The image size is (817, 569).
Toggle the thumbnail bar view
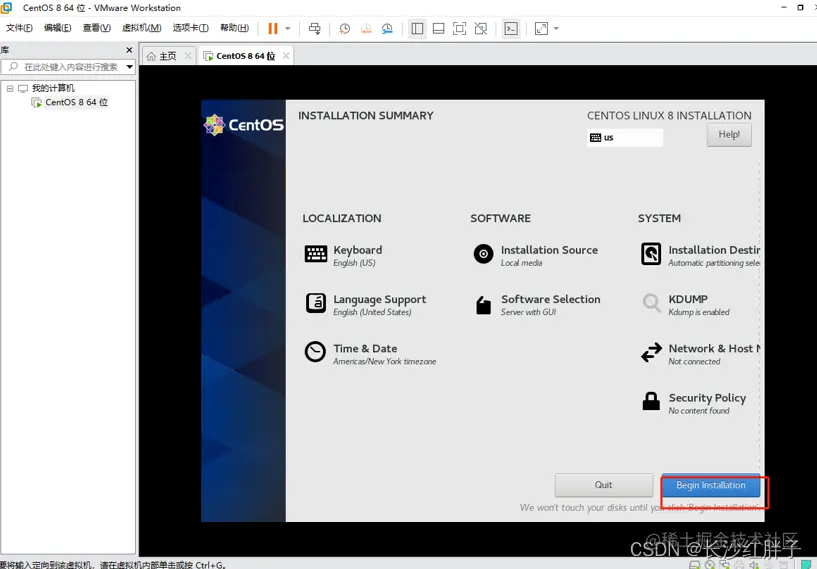pos(439,29)
